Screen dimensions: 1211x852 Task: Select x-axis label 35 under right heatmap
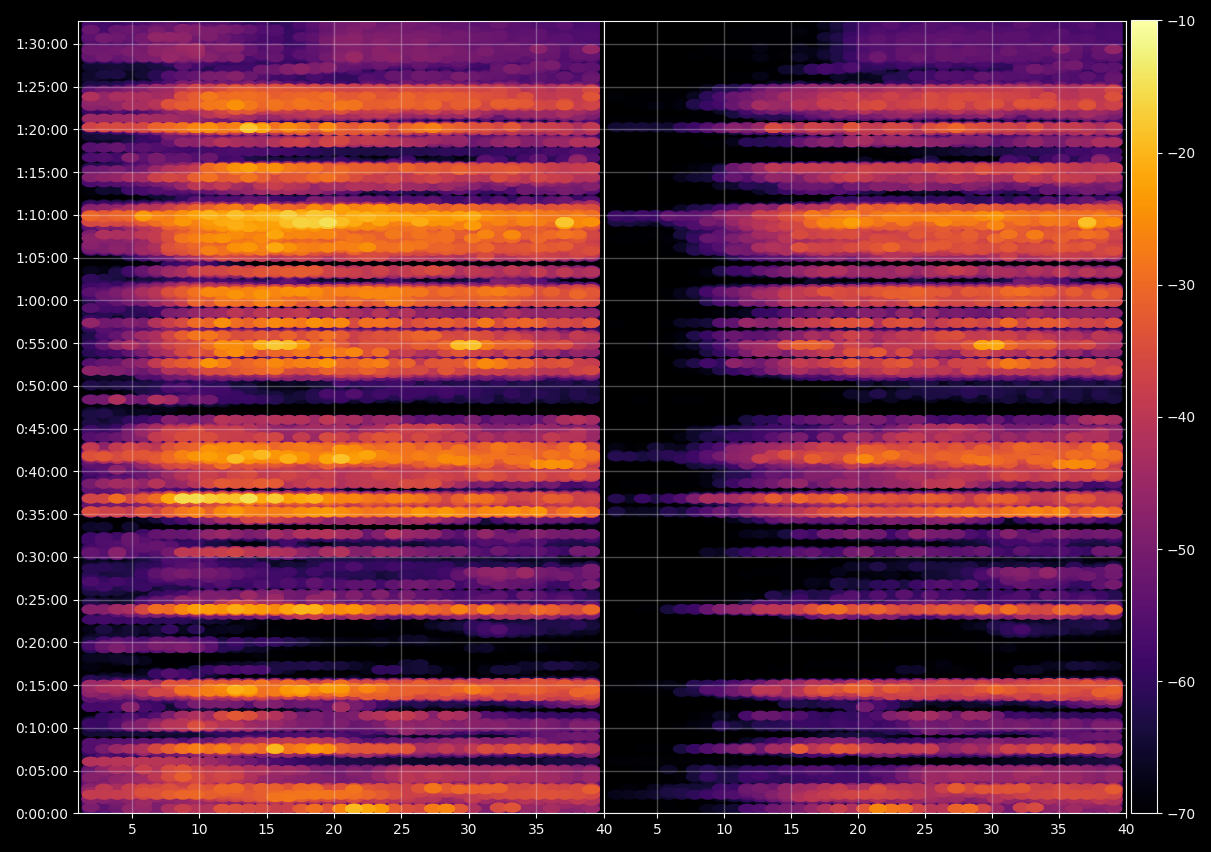(x=1059, y=830)
